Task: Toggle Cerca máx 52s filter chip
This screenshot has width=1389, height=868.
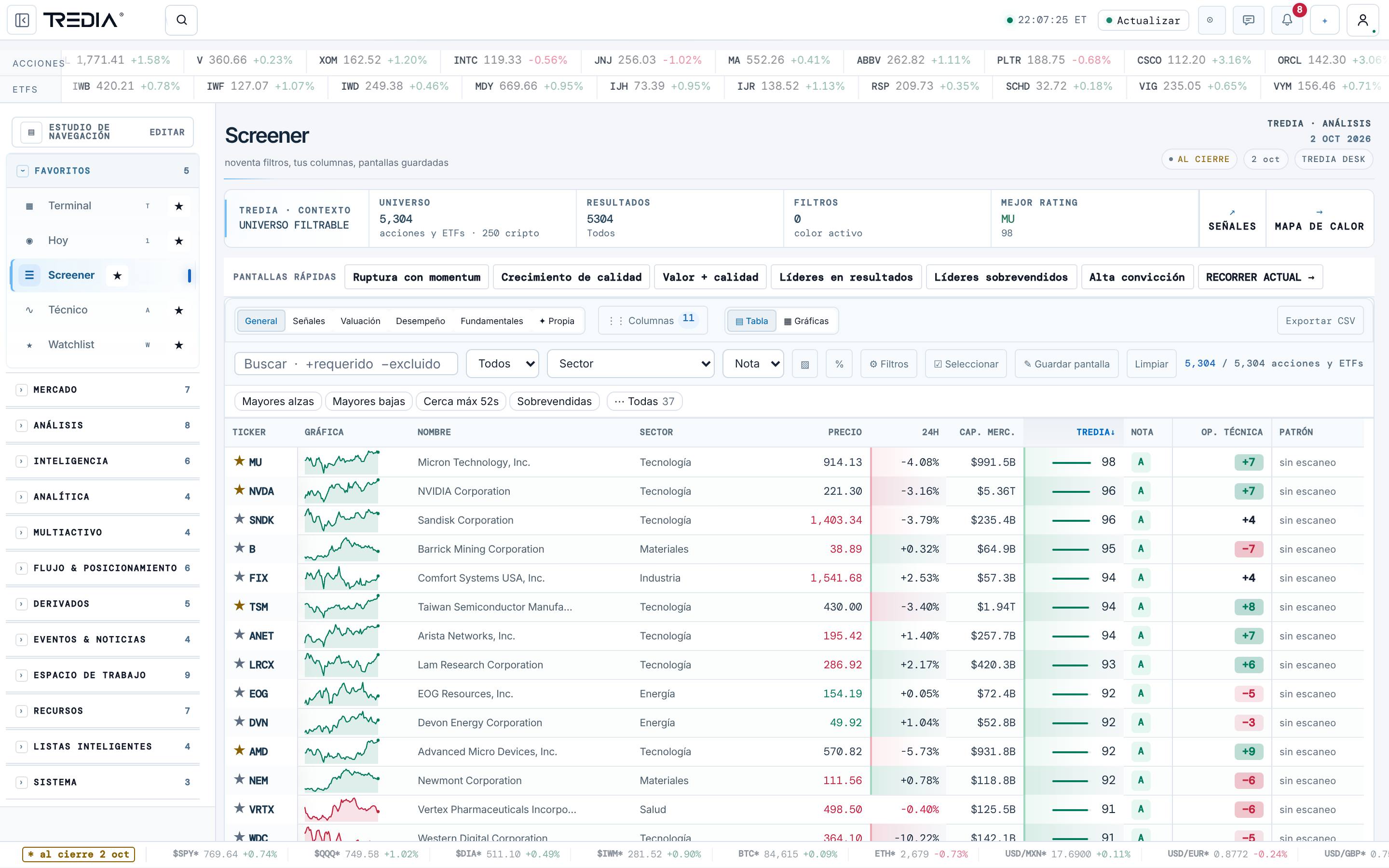Action: point(461,401)
